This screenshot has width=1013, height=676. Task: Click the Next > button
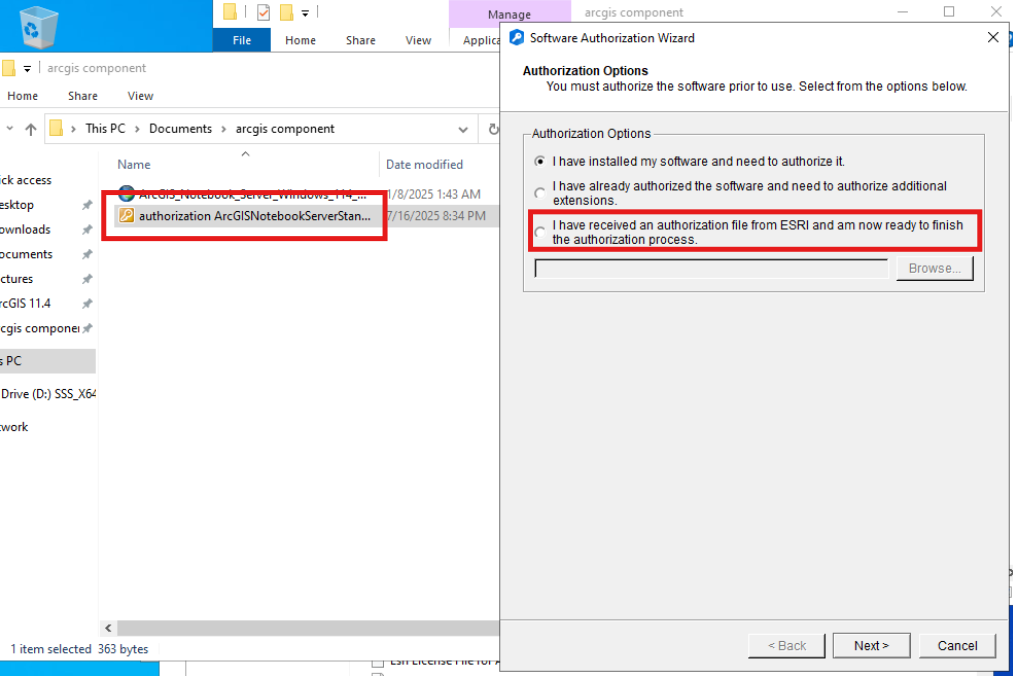872,646
